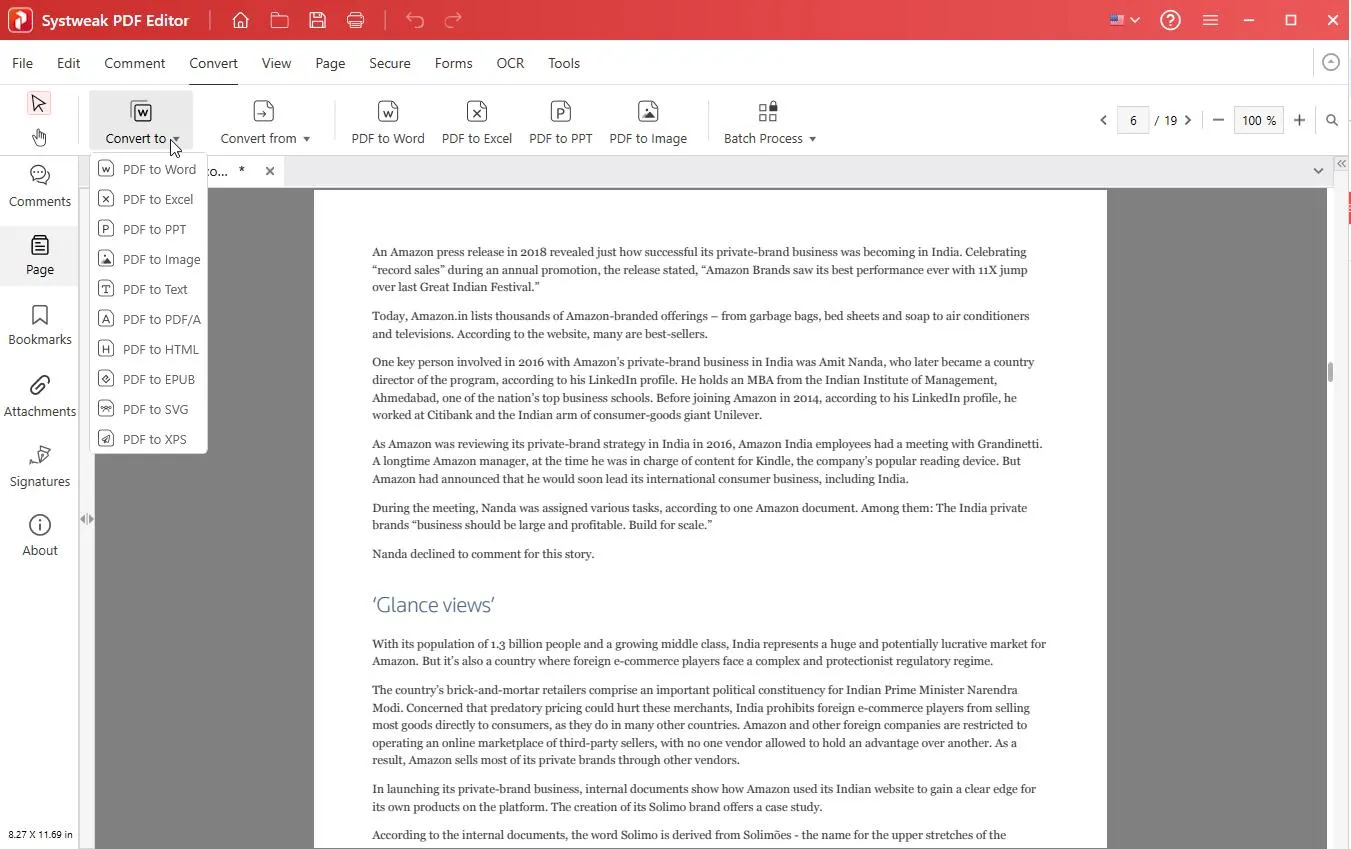Select the Hand pan tool
The image size is (1351, 849).
39,137
